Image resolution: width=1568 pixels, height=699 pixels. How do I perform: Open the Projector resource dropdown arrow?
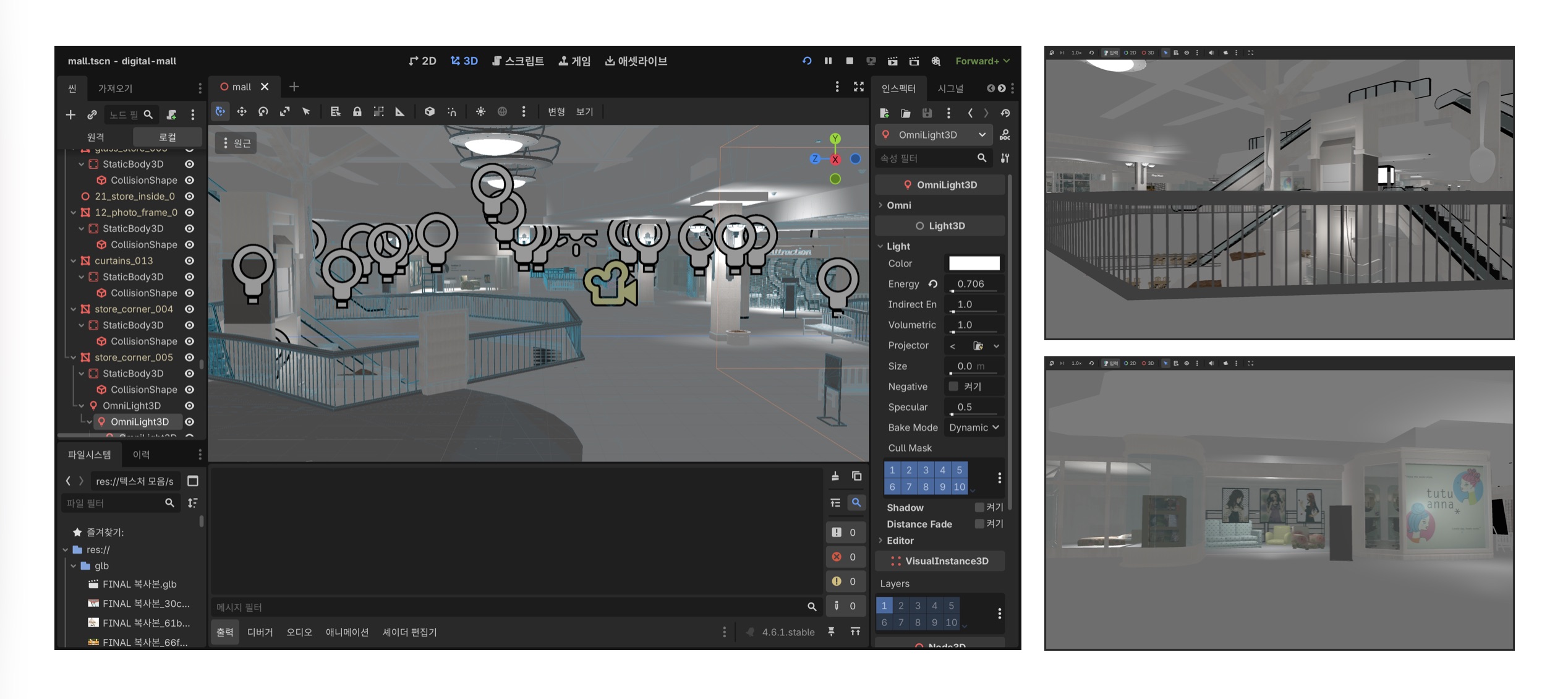[996, 346]
